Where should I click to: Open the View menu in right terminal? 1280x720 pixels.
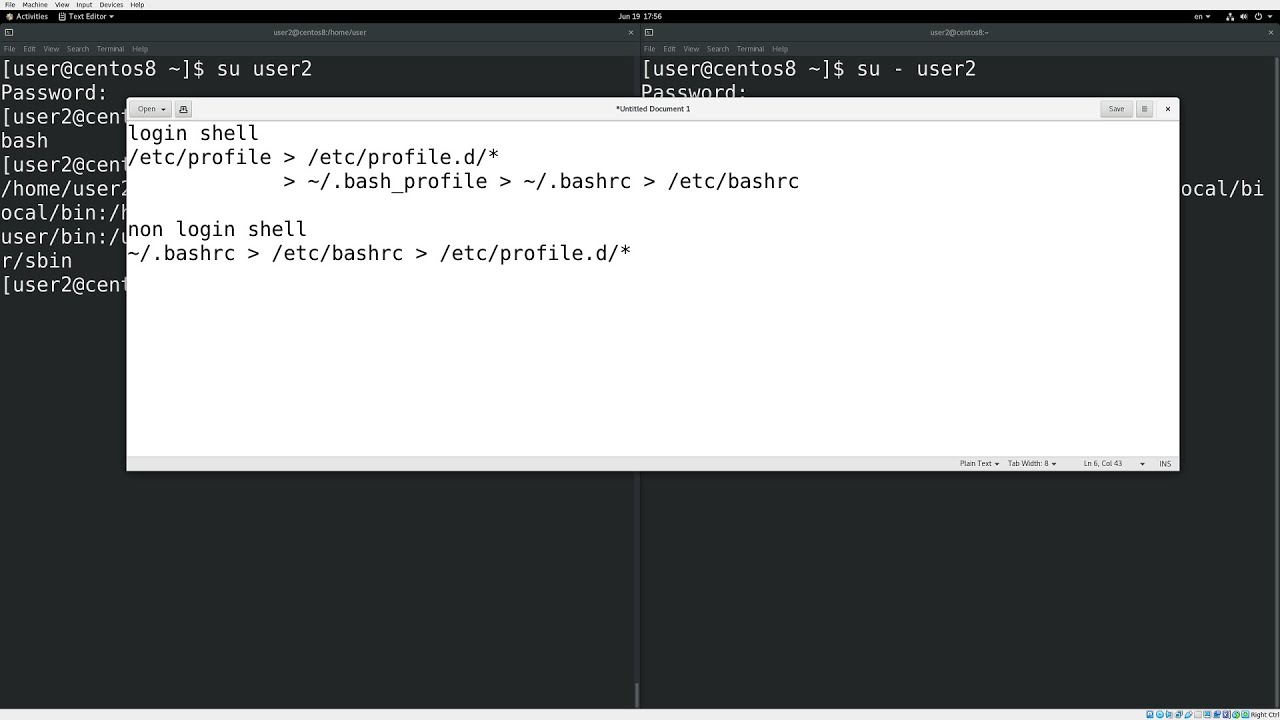point(691,49)
